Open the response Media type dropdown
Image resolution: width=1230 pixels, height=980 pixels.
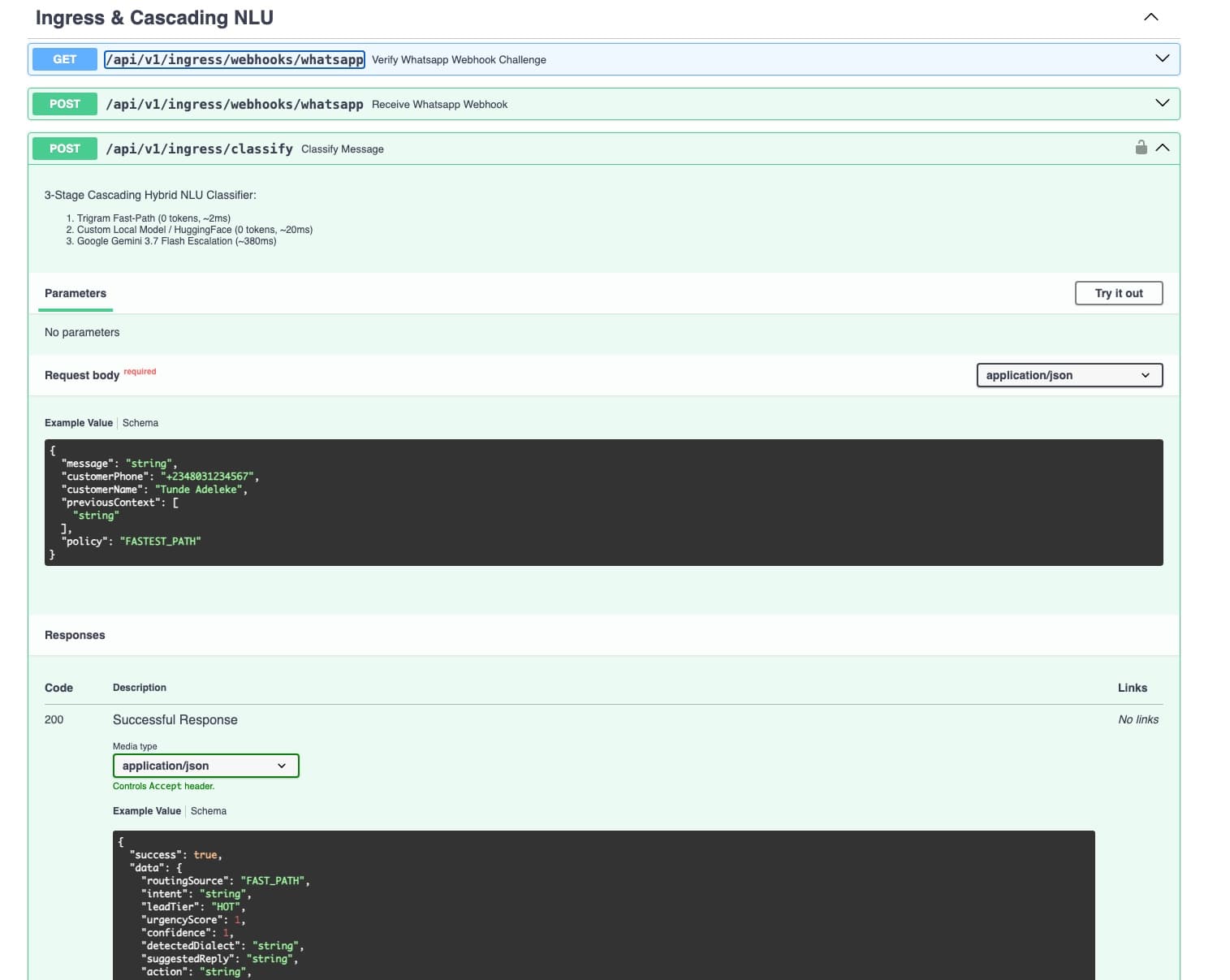pyautogui.click(x=205, y=766)
